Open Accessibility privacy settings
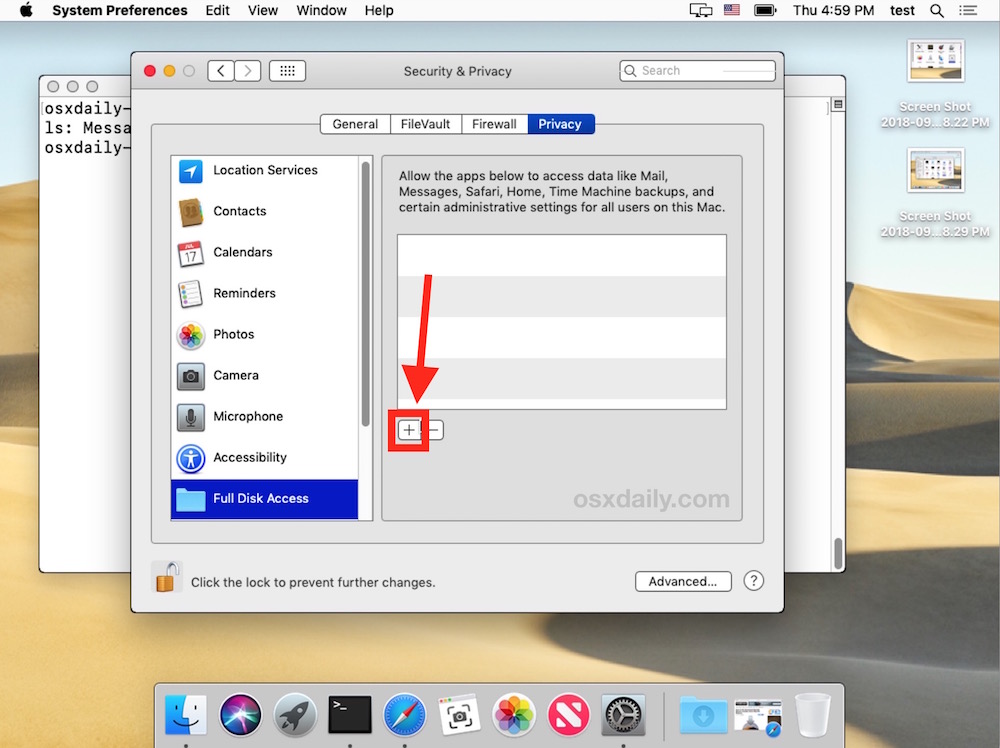The image size is (1000, 748). pyautogui.click(x=248, y=457)
